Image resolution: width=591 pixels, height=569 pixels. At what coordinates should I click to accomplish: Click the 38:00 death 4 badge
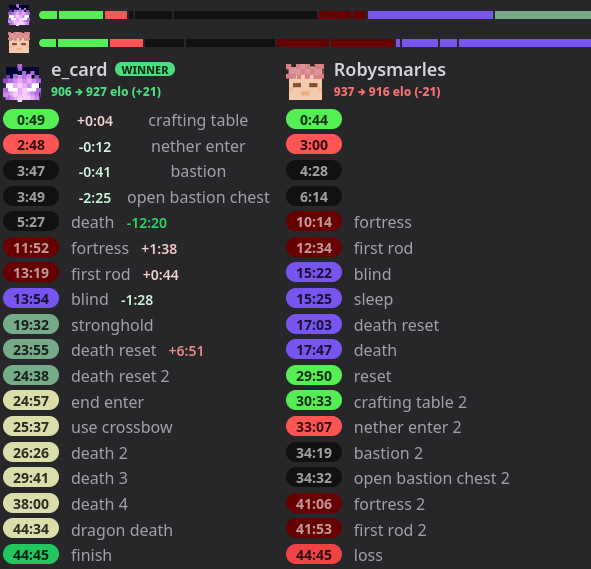31,504
